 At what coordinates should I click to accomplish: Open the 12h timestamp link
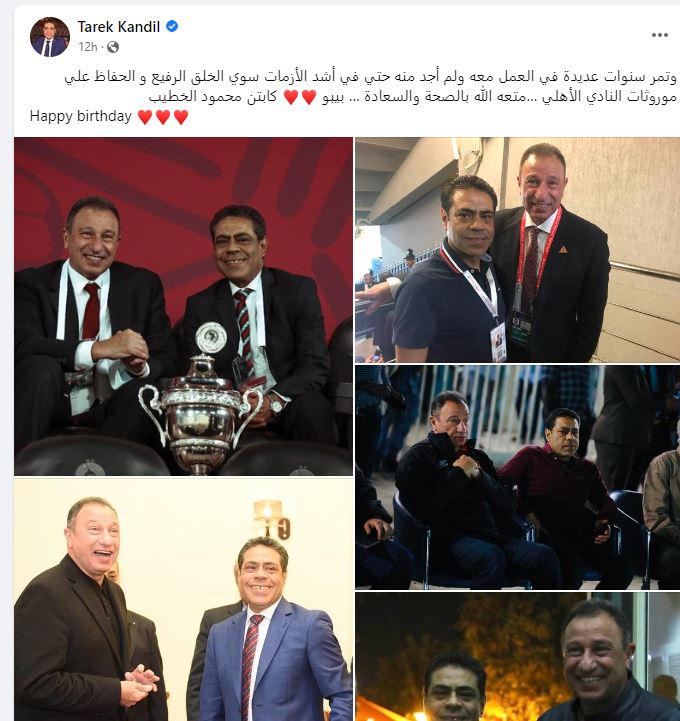88,47
